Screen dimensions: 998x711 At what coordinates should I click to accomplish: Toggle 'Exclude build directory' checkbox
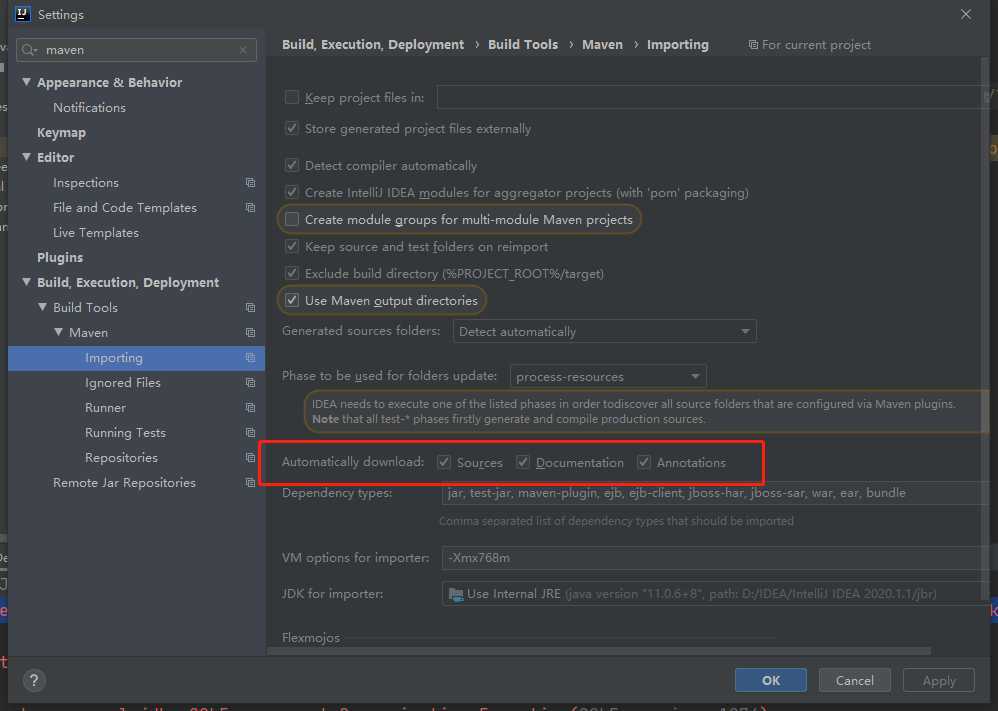click(x=292, y=274)
